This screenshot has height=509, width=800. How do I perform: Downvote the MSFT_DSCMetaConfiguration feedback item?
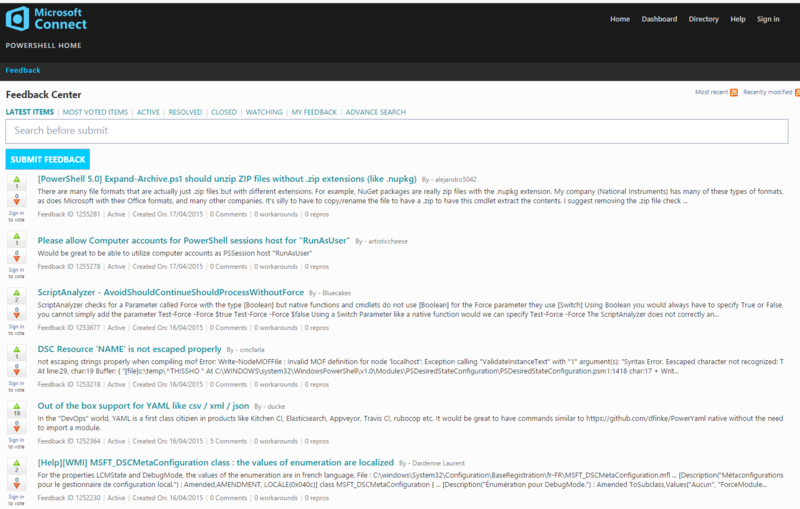[x=17, y=485]
